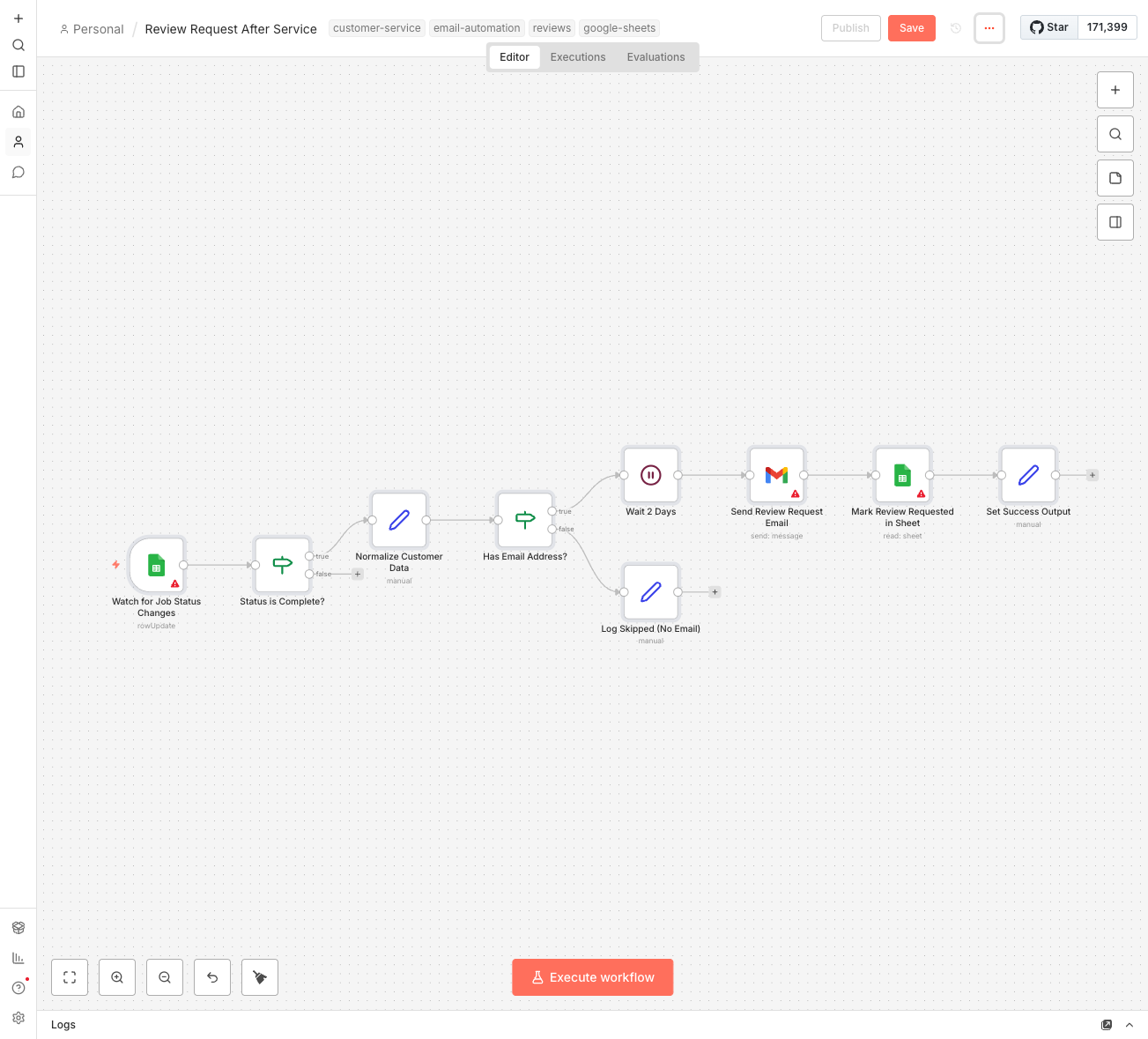
Task: Add node on Status is Complete? false branch
Action: click(358, 575)
